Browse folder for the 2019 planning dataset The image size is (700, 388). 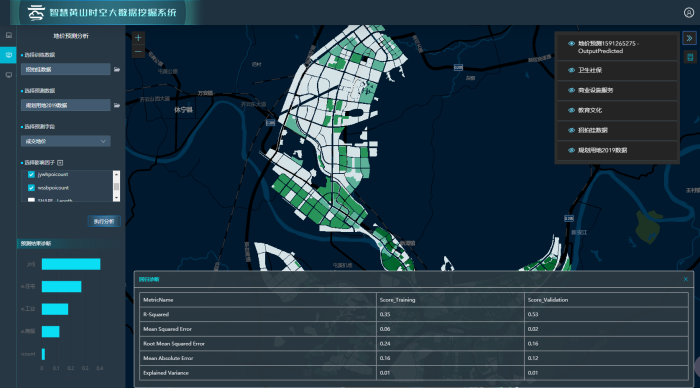coord(117,105)
